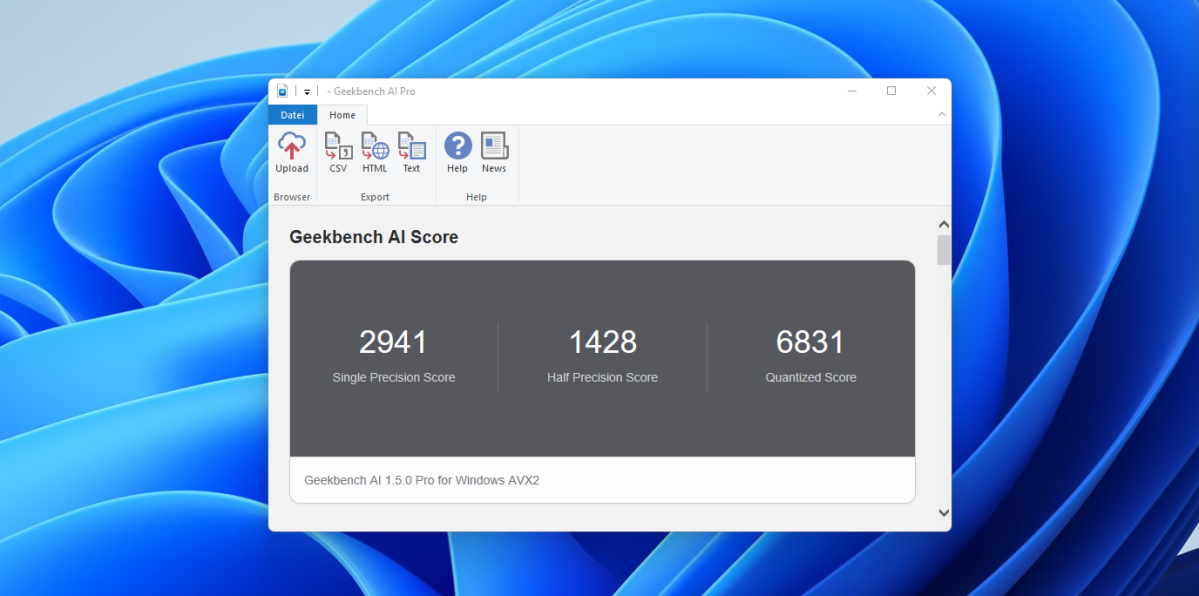The height and width of the screenshot is (596, 1199).
Task: Select the Geekbench AI Score heading
Action: pos(372,237)
